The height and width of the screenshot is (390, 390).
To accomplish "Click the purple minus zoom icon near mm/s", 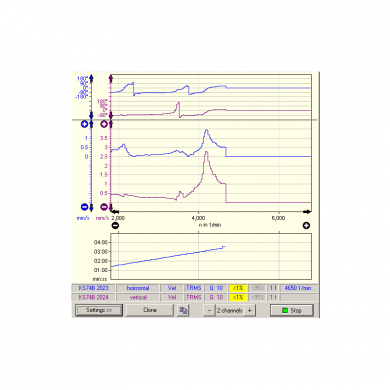I will point(104,207).
